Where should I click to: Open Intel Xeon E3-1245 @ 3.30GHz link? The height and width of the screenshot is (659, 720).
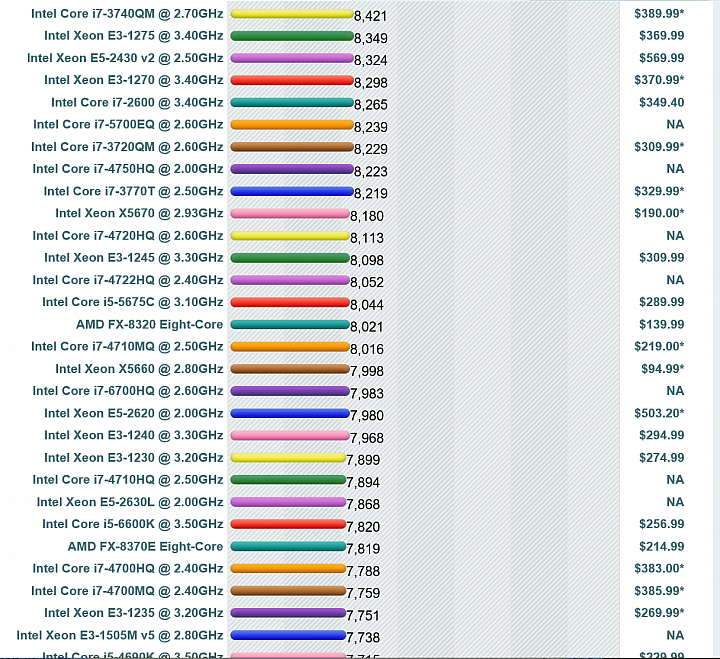pos(134,258)
